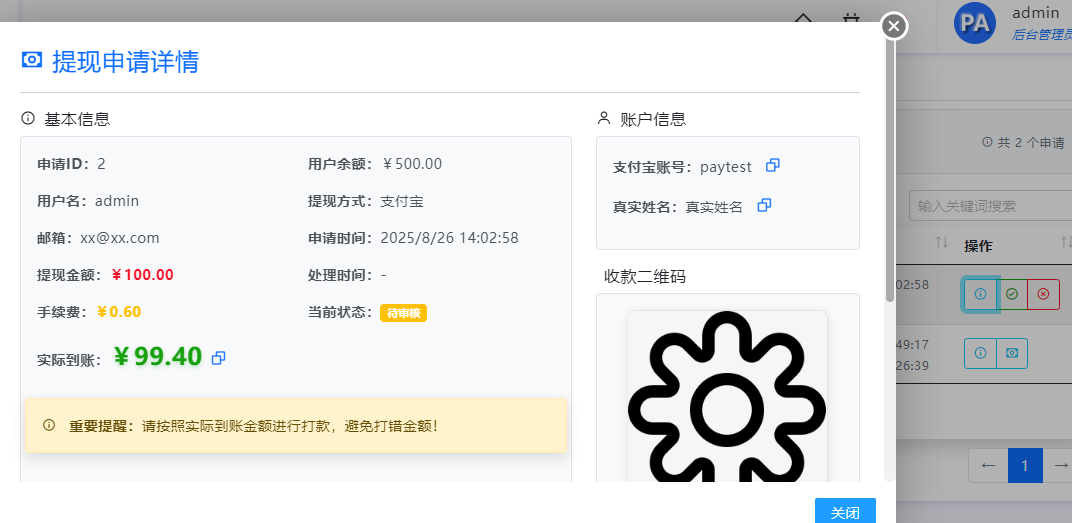Click the green approve icon in first row
Screen dimensions: 1072x523
click(1012, 294)
